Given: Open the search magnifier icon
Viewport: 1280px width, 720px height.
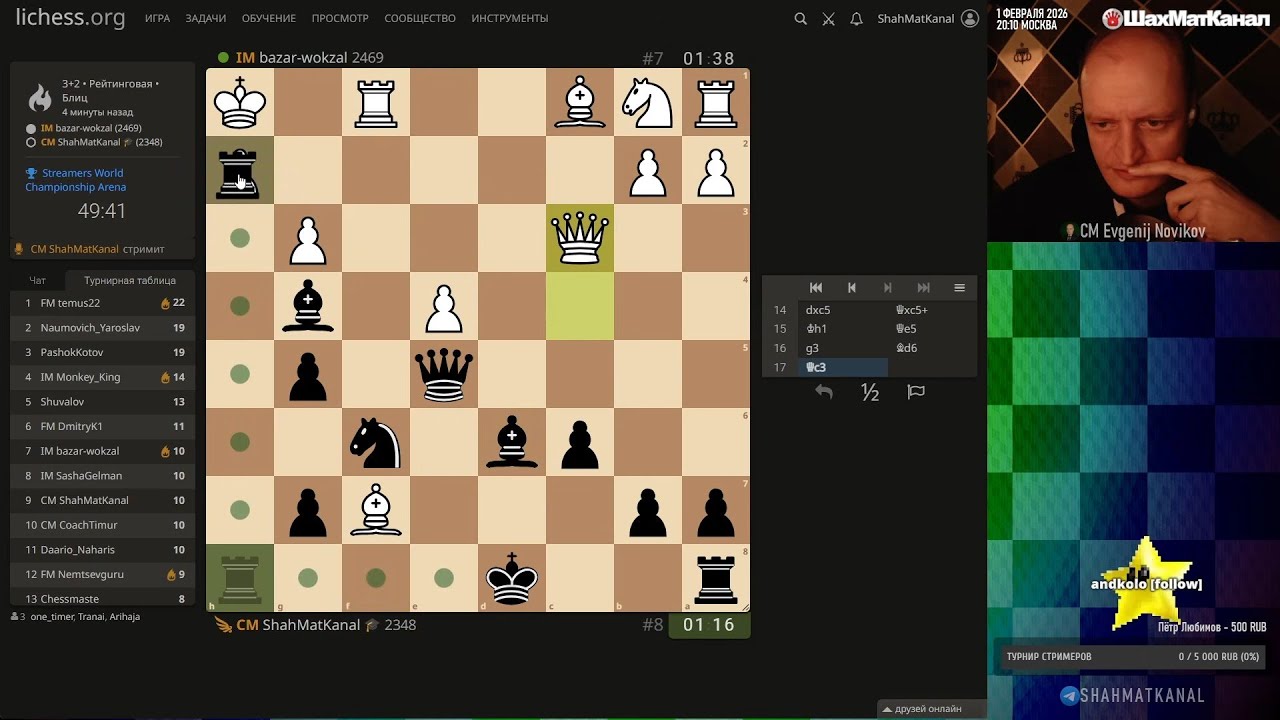Looking at the screenshot, I should (x=800, y=18).
